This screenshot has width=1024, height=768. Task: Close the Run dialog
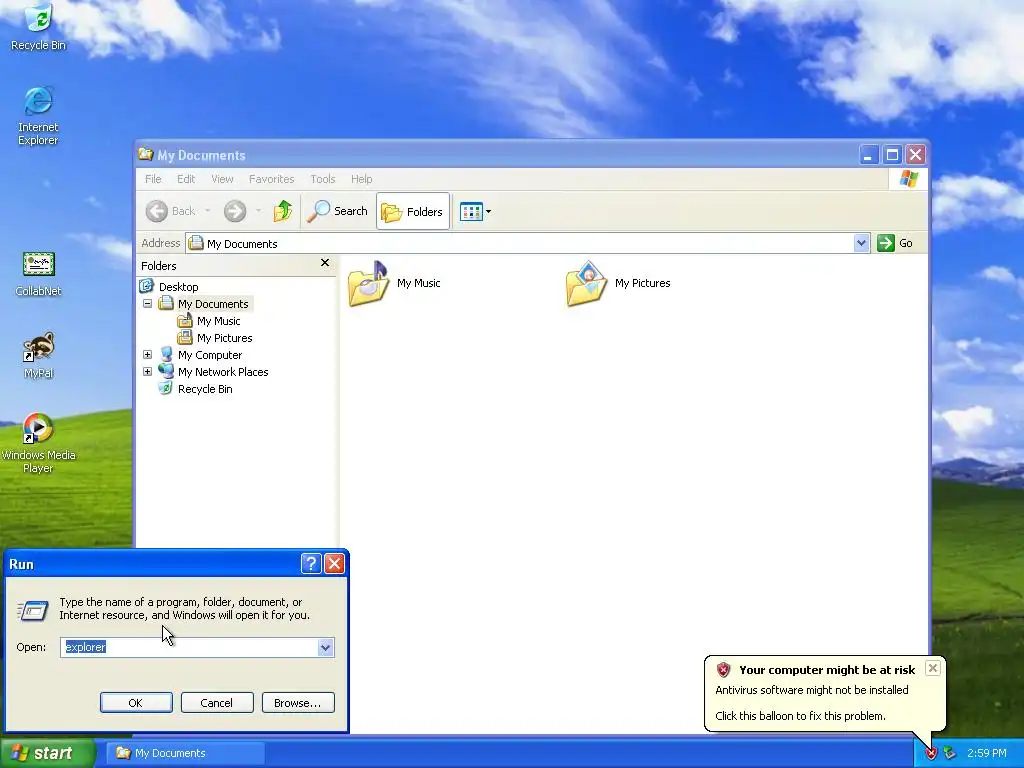334,564
